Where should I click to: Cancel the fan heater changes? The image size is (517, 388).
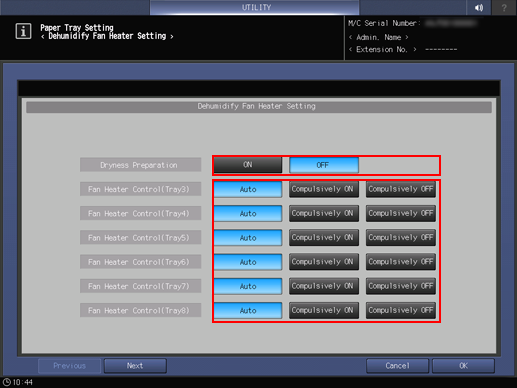pyautogui.click(x=397, y=366)
